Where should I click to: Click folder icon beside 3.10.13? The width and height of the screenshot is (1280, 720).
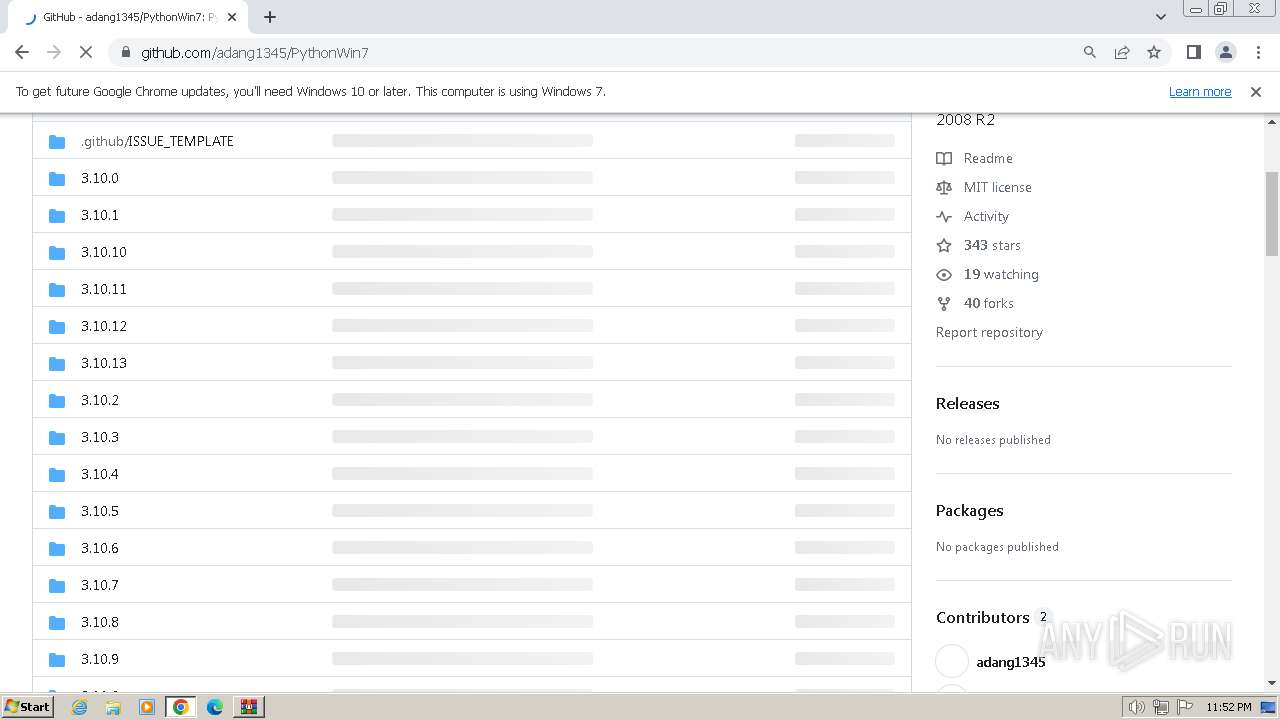point(57,364)
